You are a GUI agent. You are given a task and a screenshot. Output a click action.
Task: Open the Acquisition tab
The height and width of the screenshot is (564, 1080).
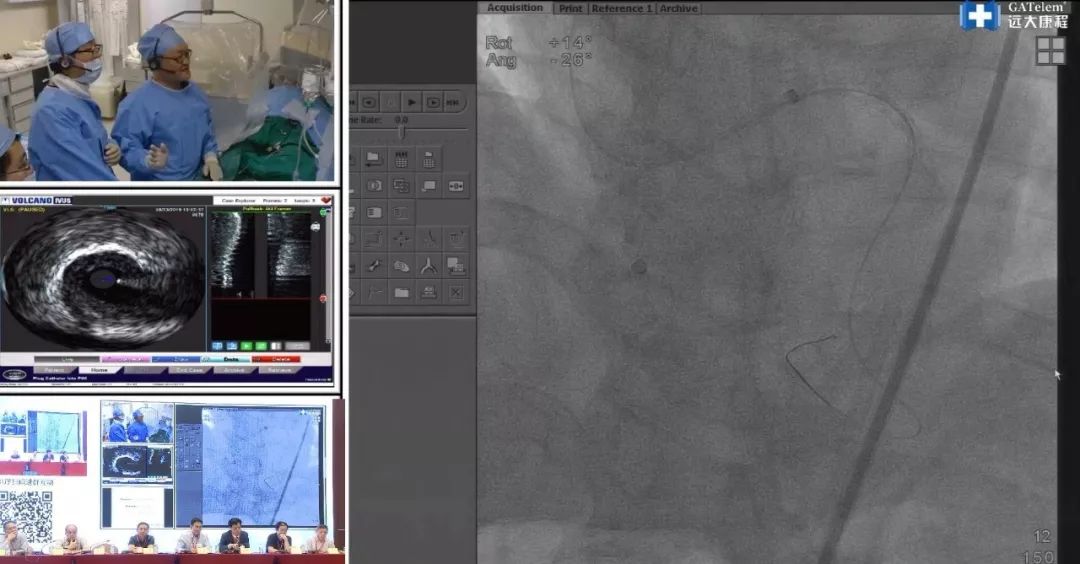pos(515,8)
